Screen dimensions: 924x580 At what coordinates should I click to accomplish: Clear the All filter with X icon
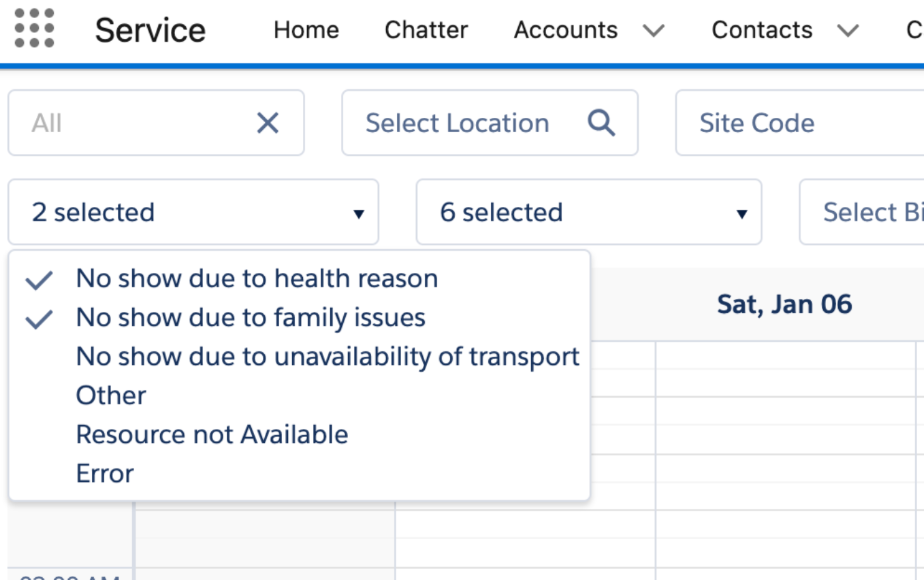(x=267, y=123)
